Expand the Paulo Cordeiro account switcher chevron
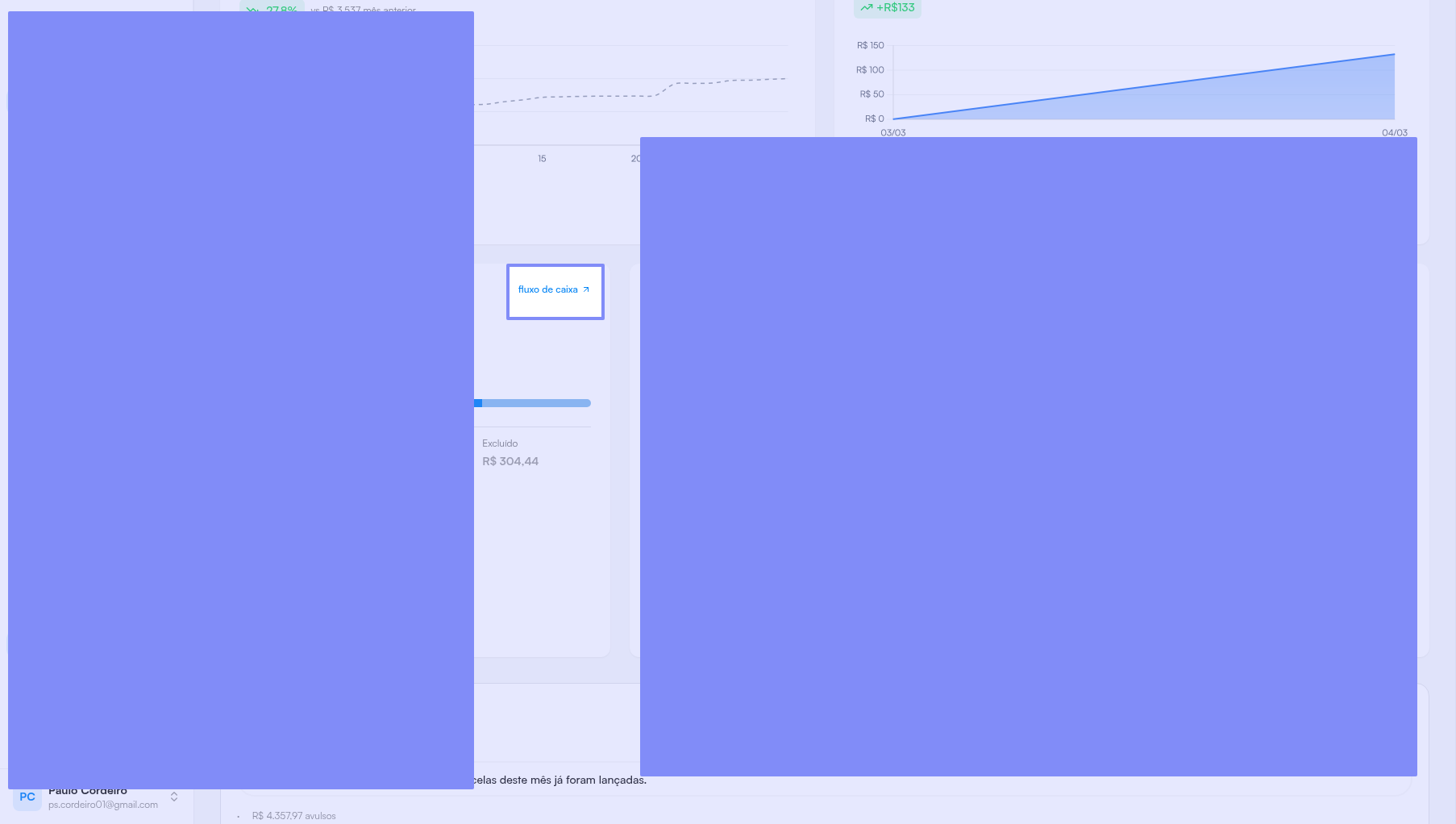 click(x=174, y=797)
